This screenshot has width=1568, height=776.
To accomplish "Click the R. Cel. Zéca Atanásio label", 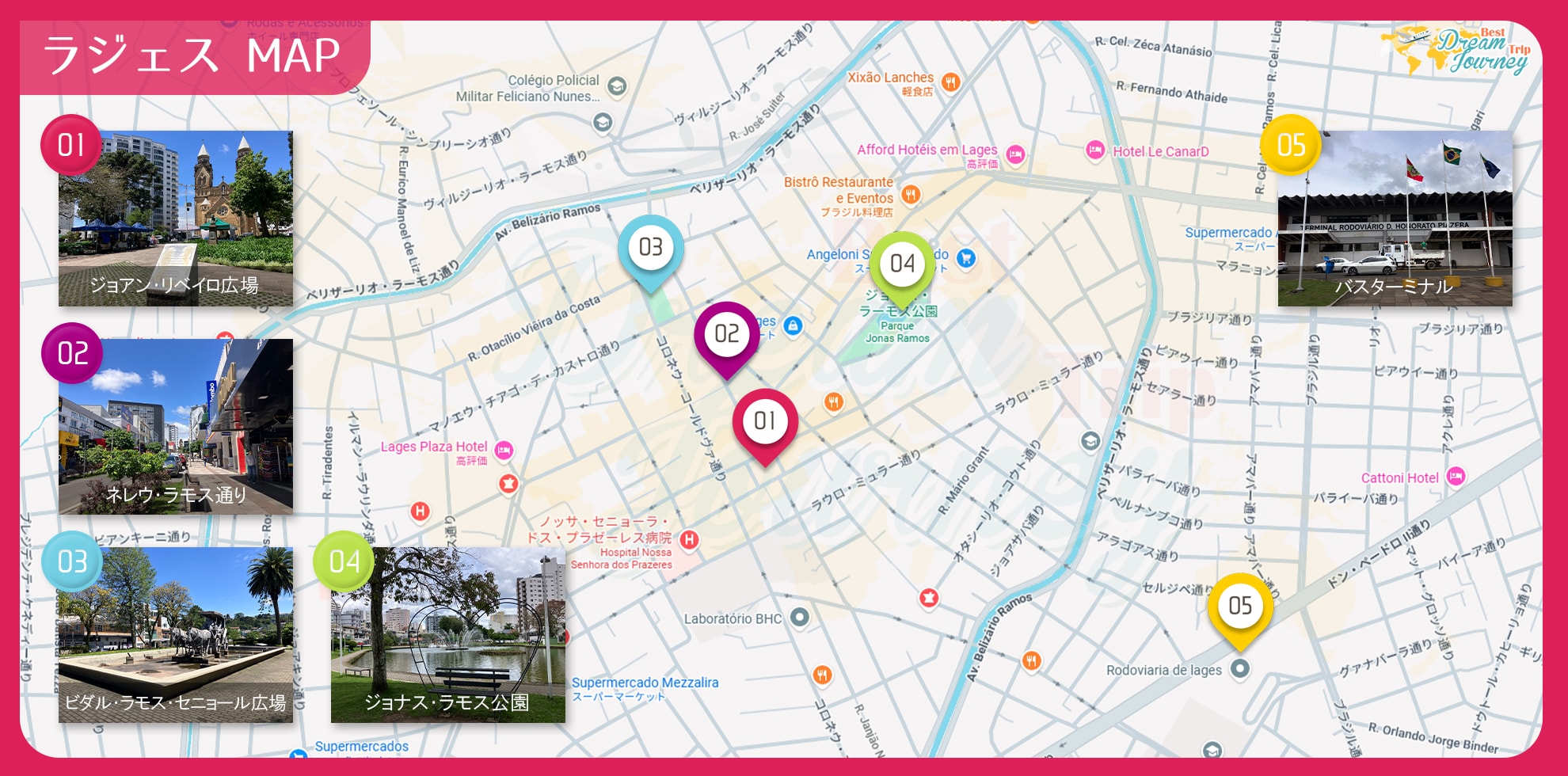I will (1153, 46).
